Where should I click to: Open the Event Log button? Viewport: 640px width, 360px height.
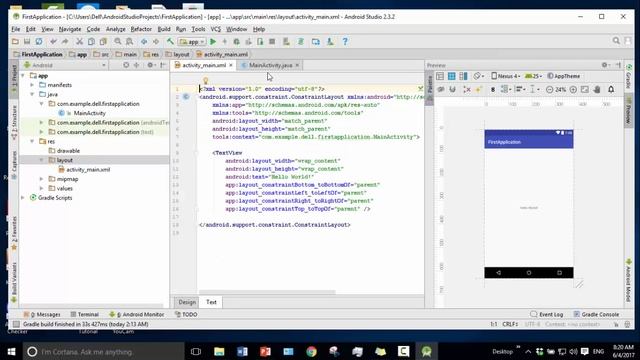click(547, 314)
